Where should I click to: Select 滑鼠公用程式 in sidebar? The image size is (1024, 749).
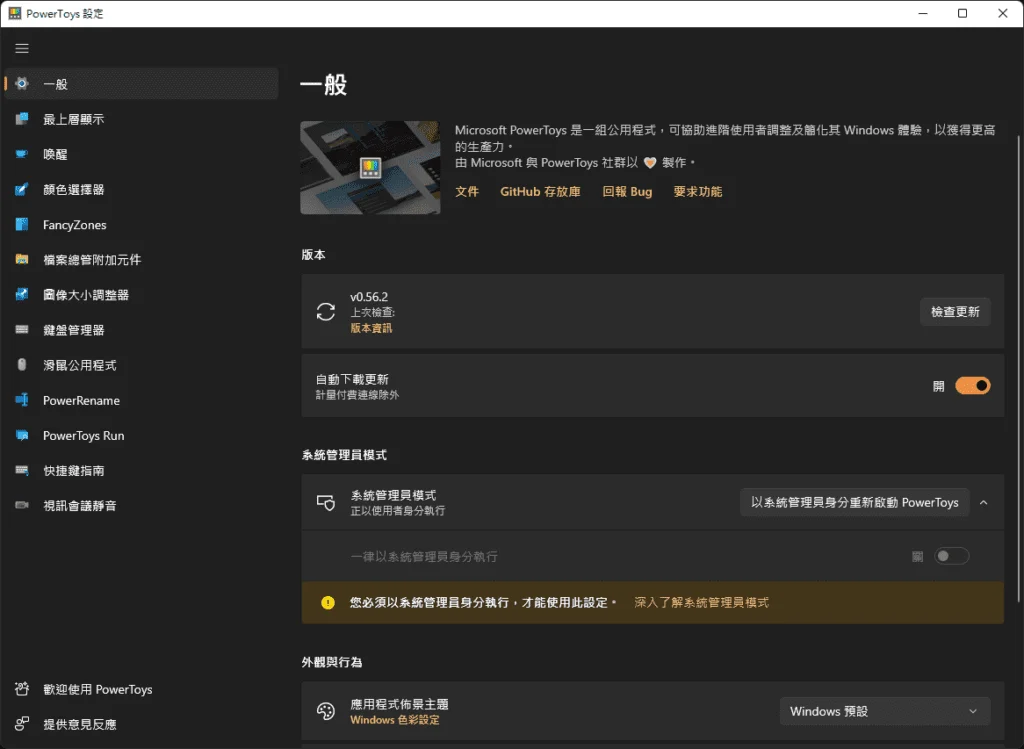(x=141, y=365)
